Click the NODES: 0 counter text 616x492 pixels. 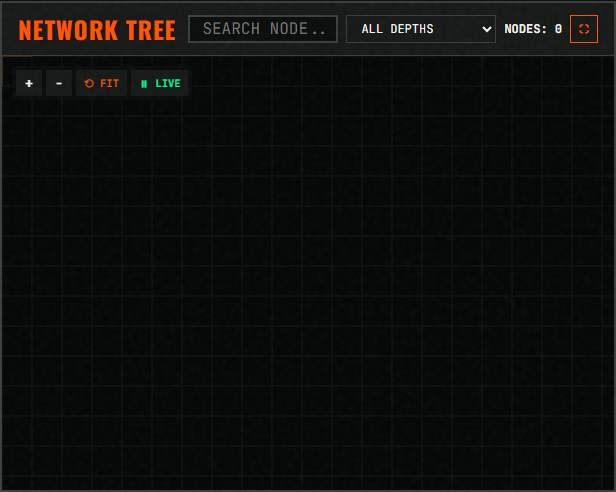533,29
